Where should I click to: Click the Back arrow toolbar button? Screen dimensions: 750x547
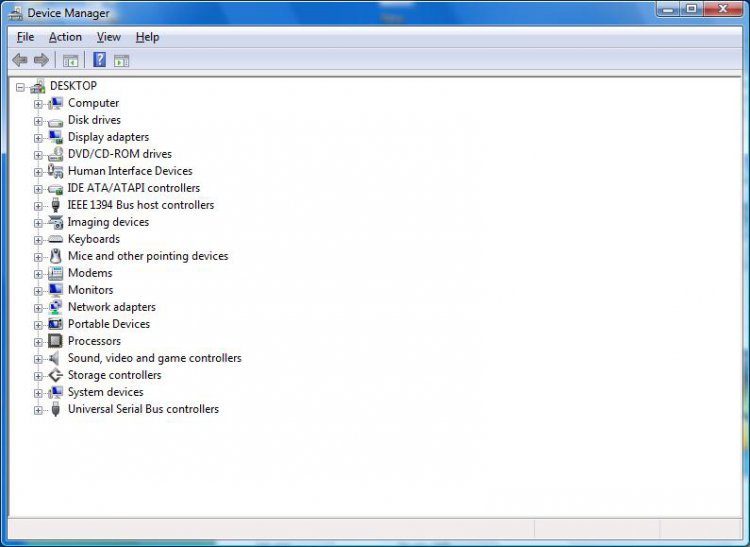[x=20, y=60]
